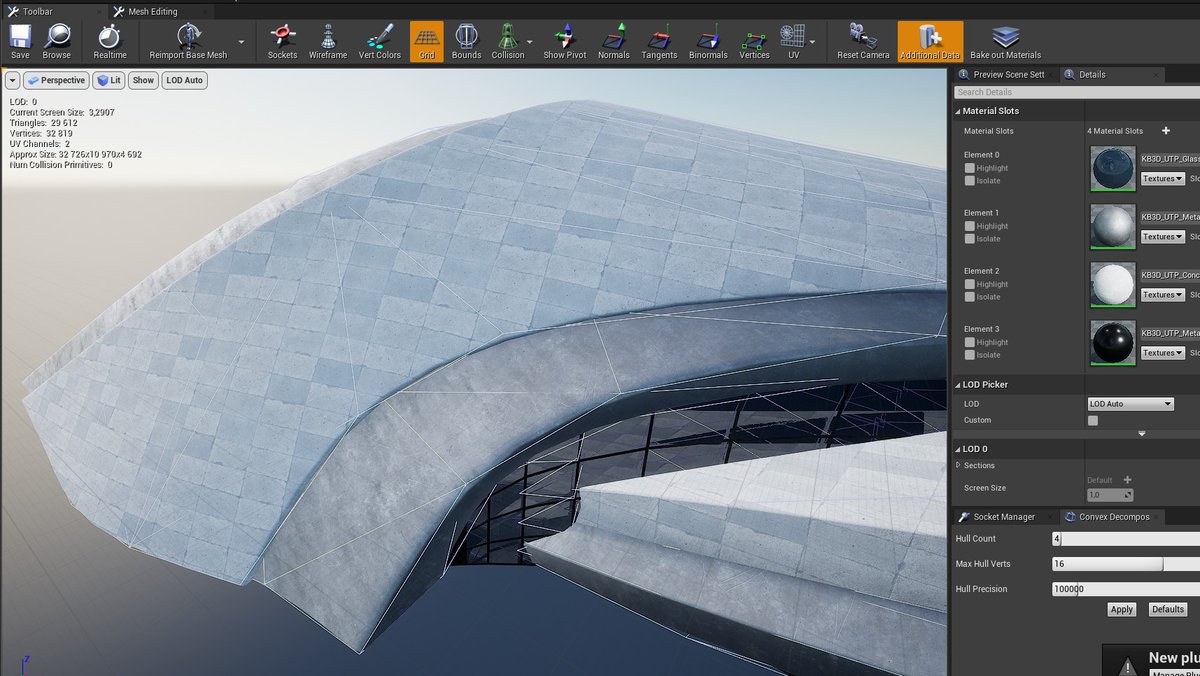Enable Highlight for Element 2
The image size is (1200, 676).
tap(969, 284)
